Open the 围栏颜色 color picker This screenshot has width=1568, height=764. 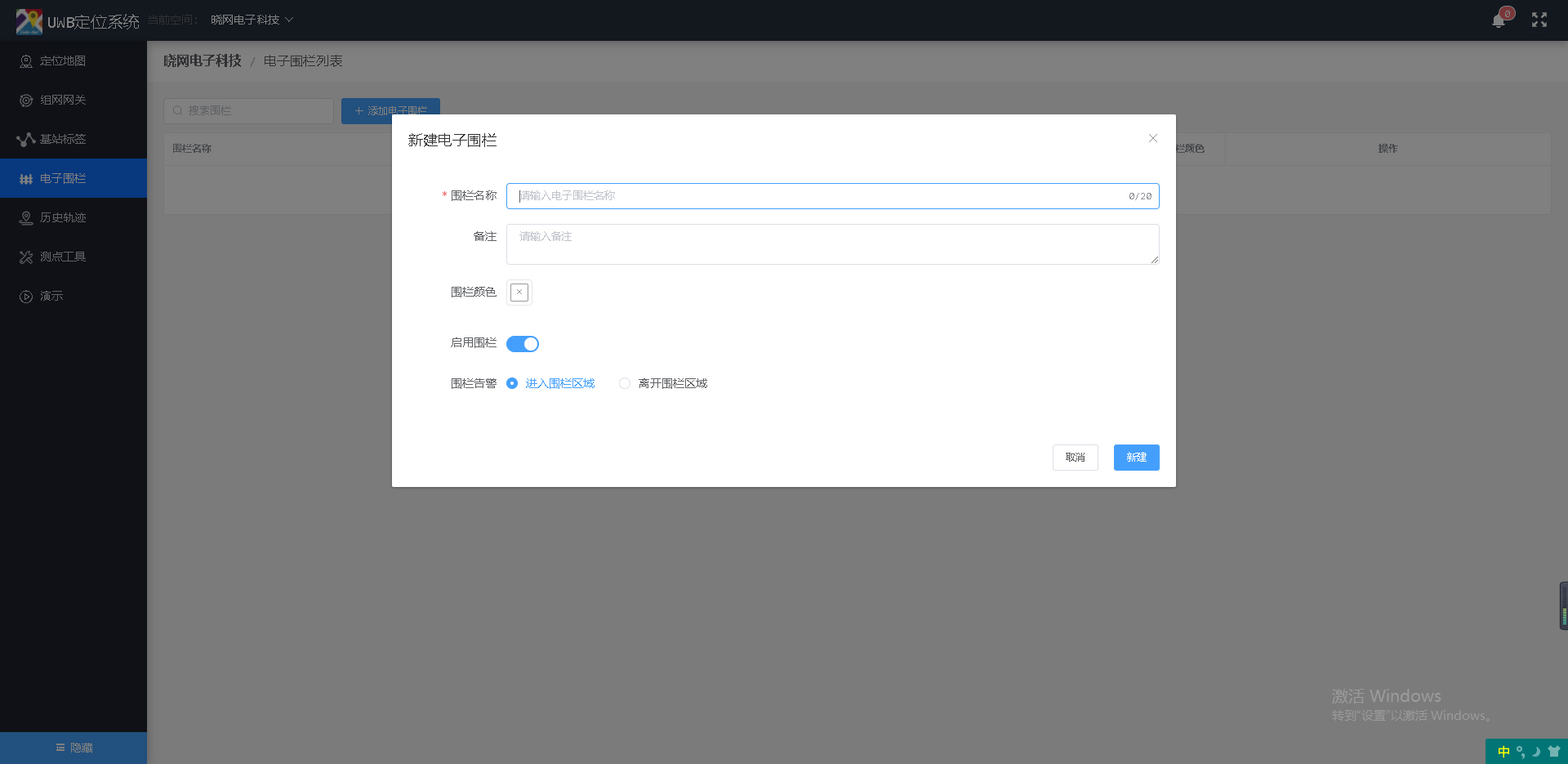[519, 292]
